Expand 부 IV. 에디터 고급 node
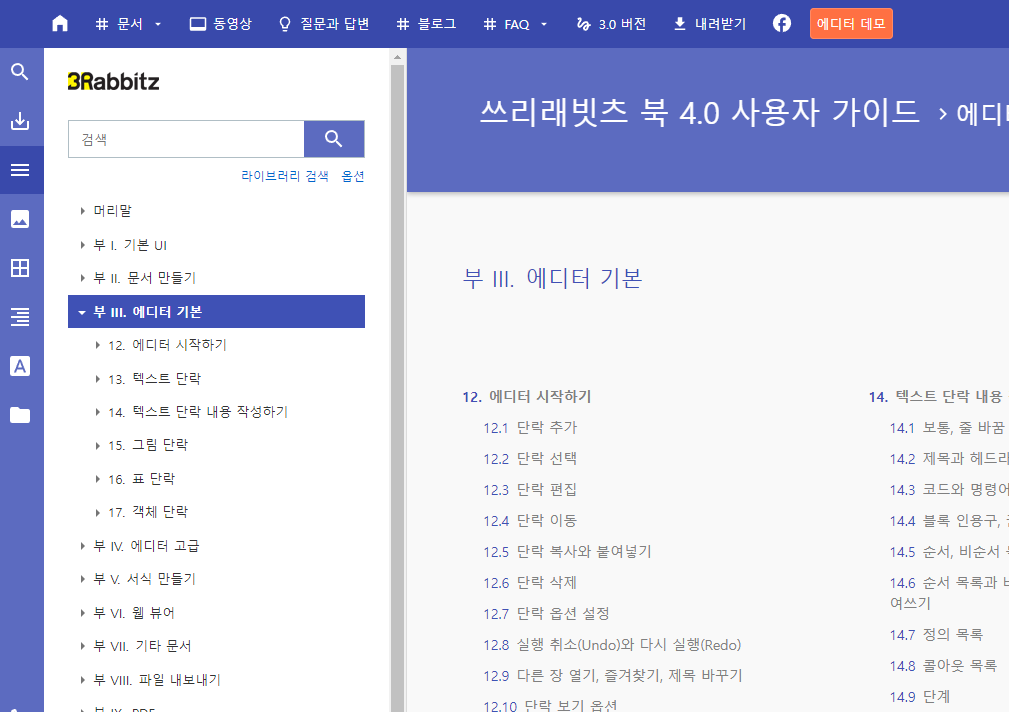This screenshot has width=1009, height=712. pos(82,546)
